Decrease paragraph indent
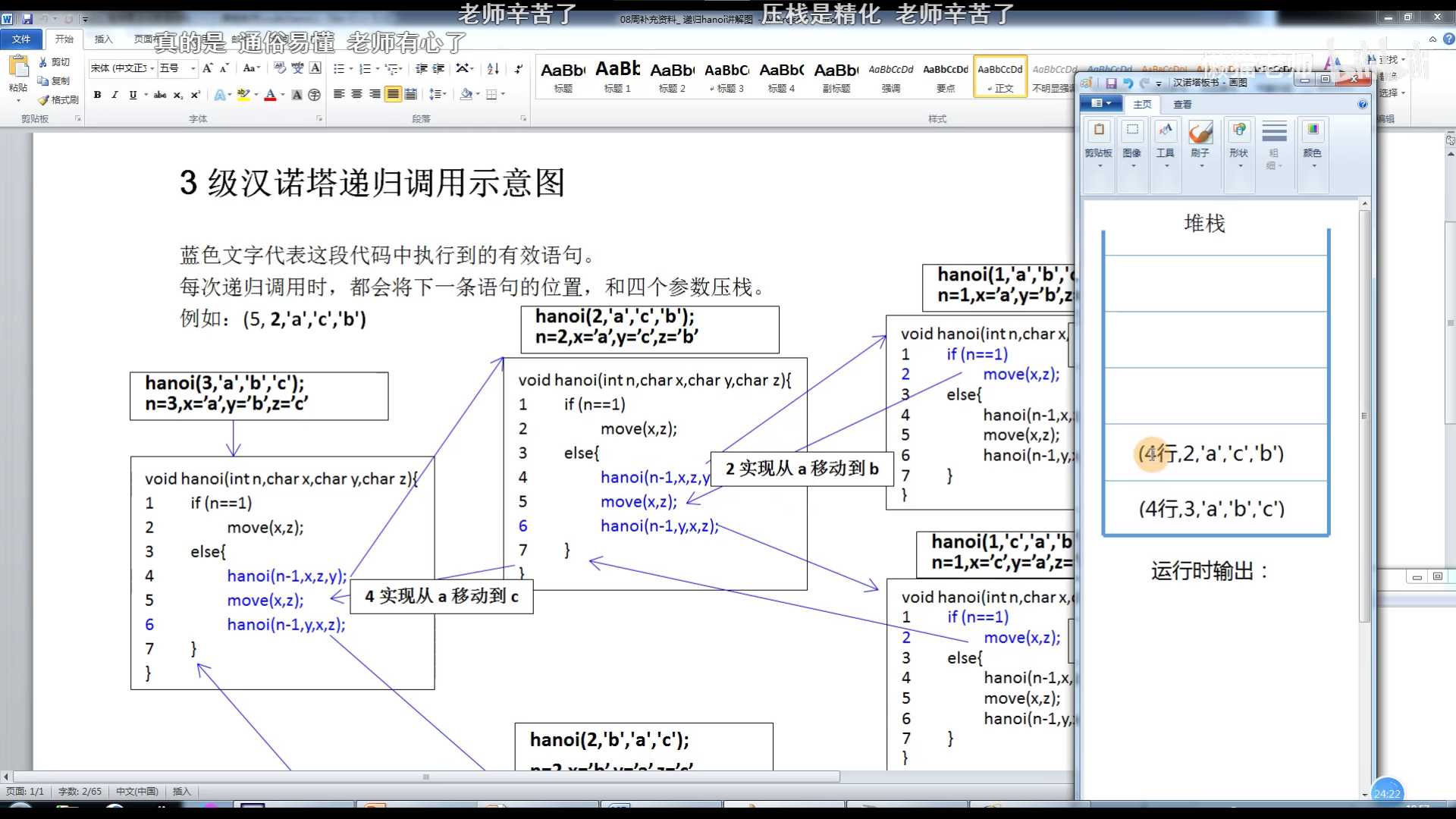The height and width of the screenshot is (819, 1456). (422, 69)
